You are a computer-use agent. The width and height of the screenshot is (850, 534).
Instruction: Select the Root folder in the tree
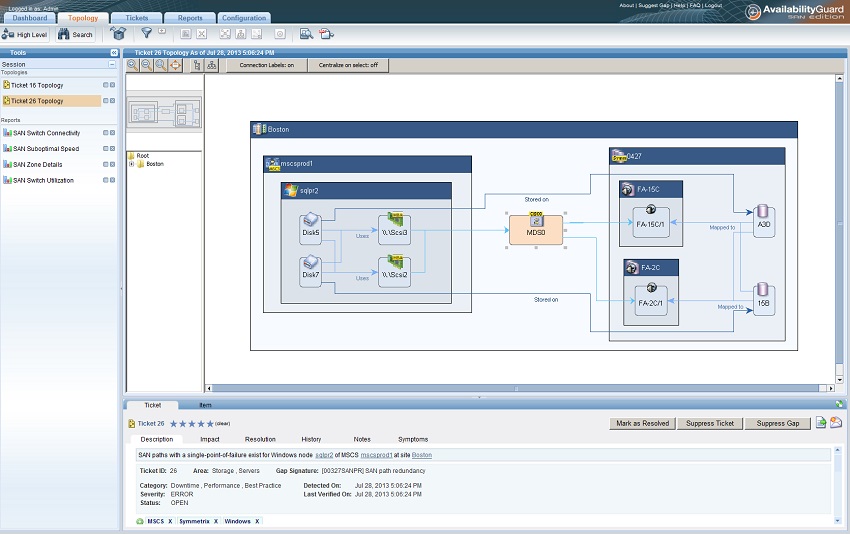(x=143, y=156)
